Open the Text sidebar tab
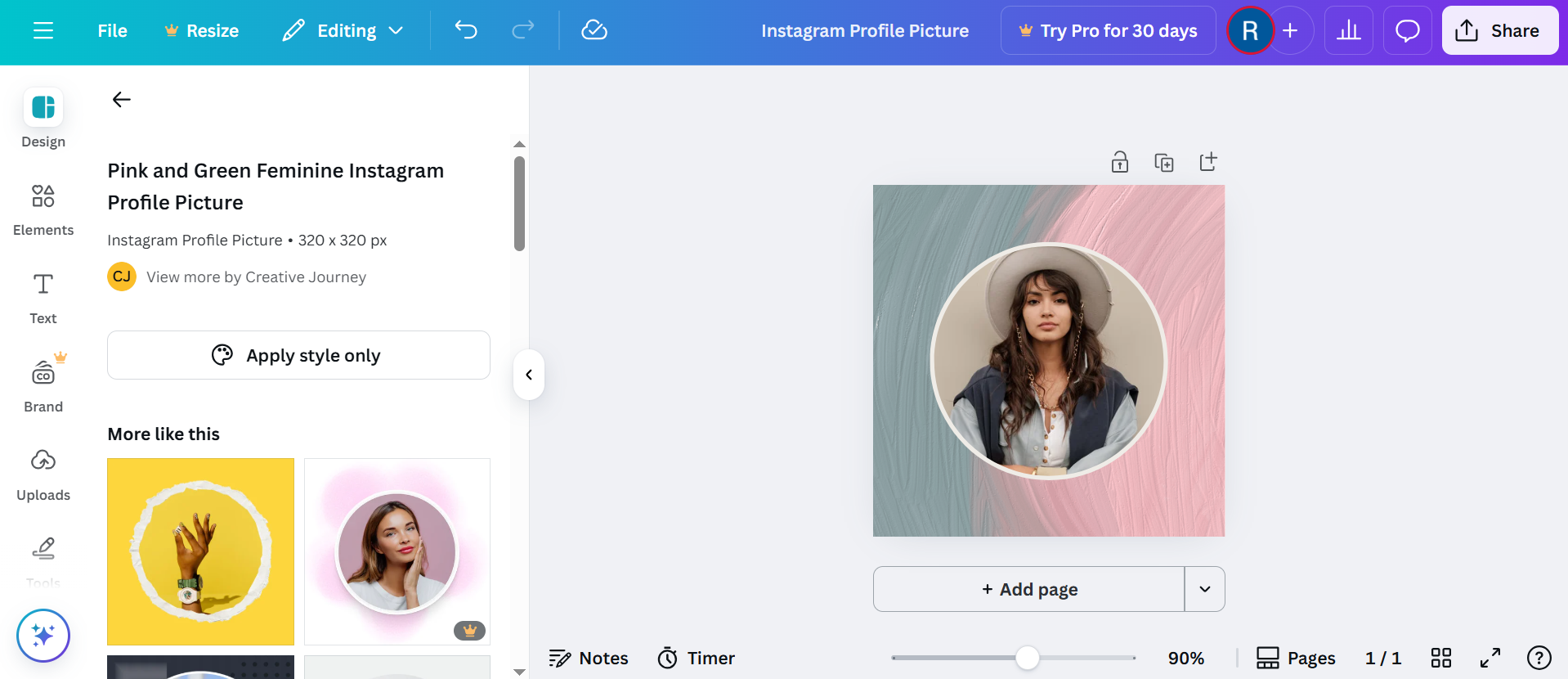Screen dimensions: 1568x679 click(x=43, y=298)
